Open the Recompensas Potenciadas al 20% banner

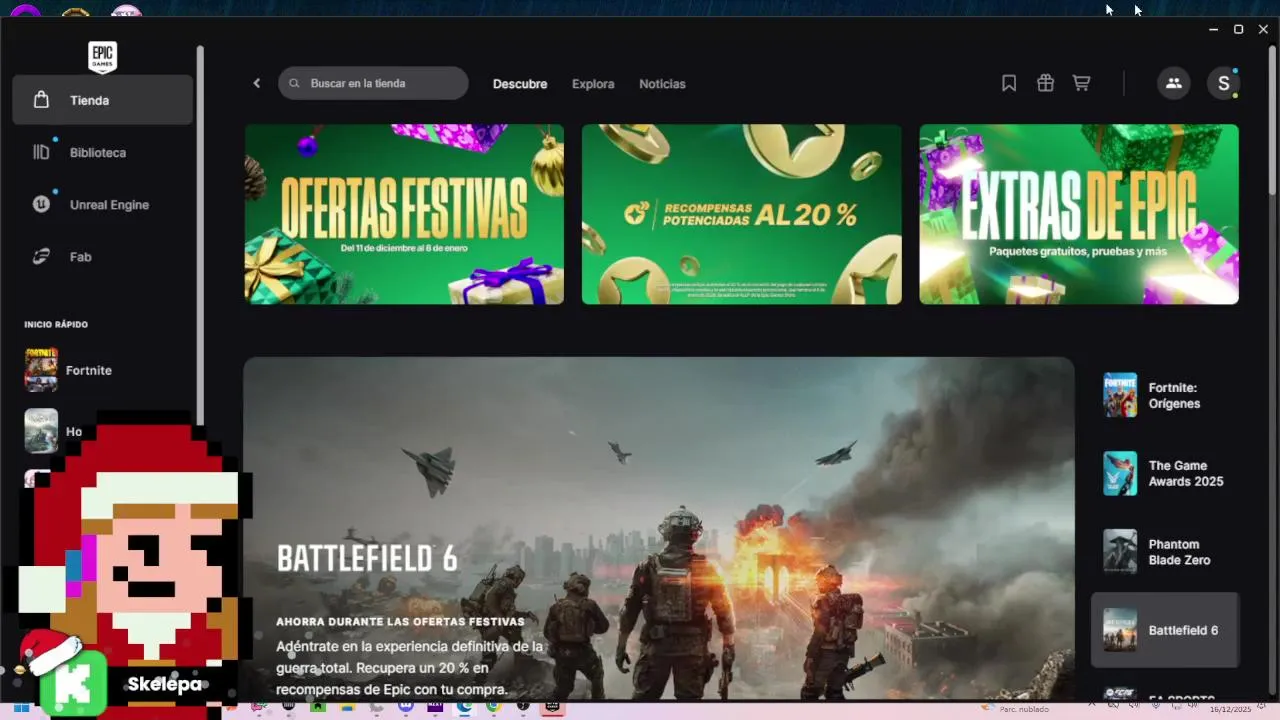[x=742, y=214]
